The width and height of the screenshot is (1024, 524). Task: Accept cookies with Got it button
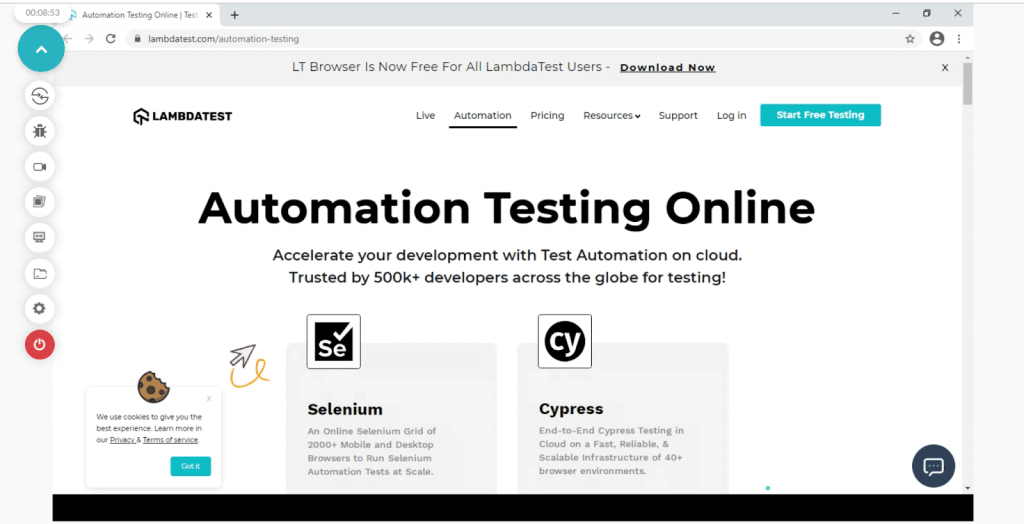click(190, 466)
